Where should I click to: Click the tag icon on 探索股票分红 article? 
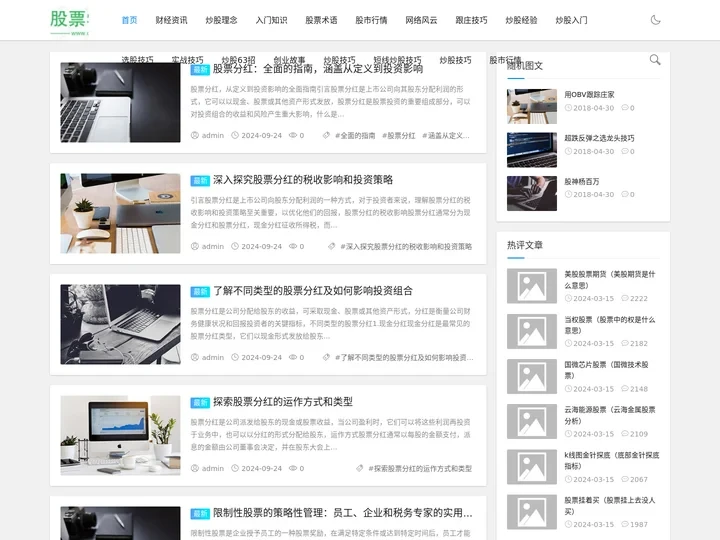pos(360,469)
